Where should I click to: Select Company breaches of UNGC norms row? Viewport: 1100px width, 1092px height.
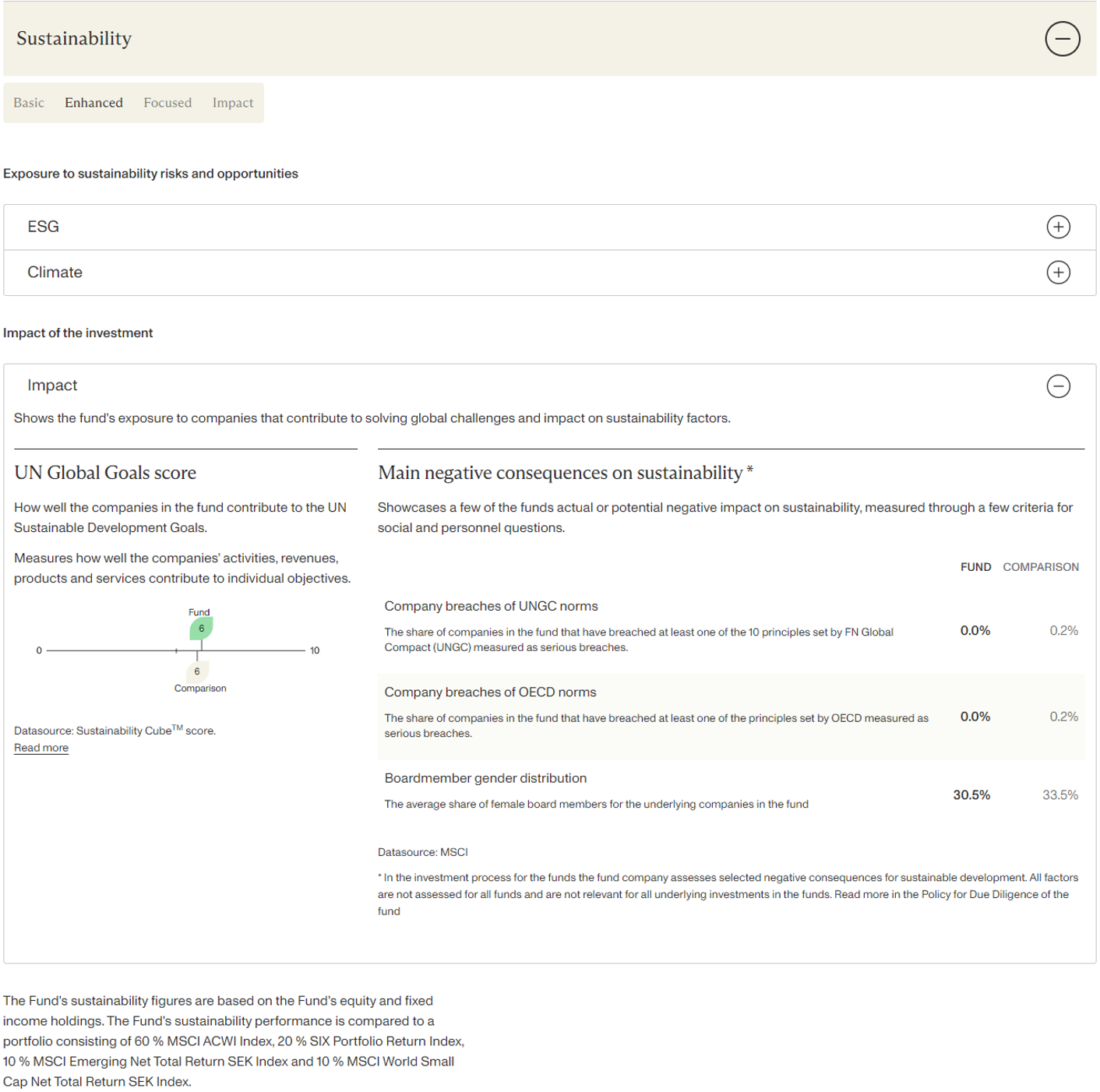click(x=491, y=606)
